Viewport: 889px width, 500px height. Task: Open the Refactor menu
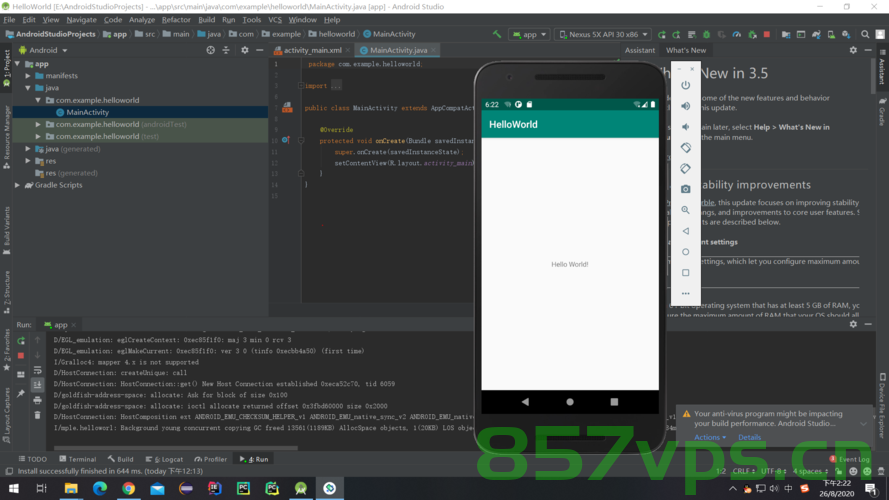pyautogui.click(x=176, y=20)
